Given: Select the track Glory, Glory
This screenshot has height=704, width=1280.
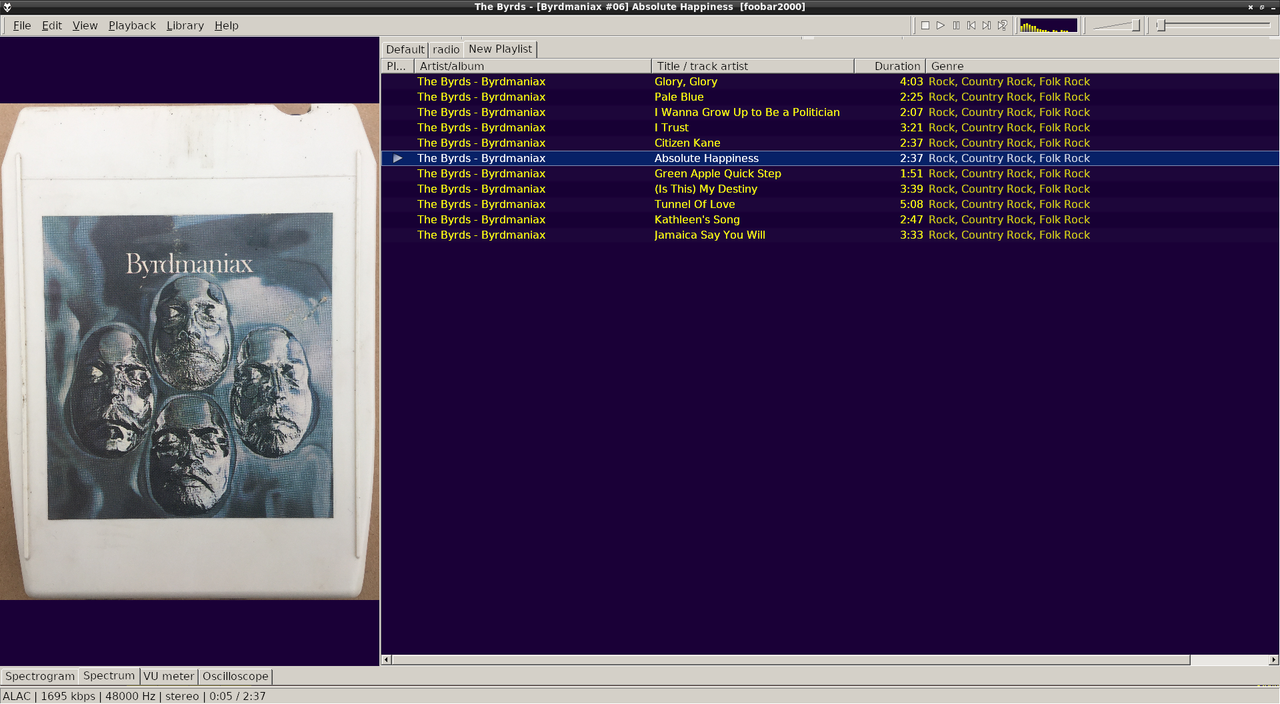Looking at the screenshot, I should tap(830, 82).
